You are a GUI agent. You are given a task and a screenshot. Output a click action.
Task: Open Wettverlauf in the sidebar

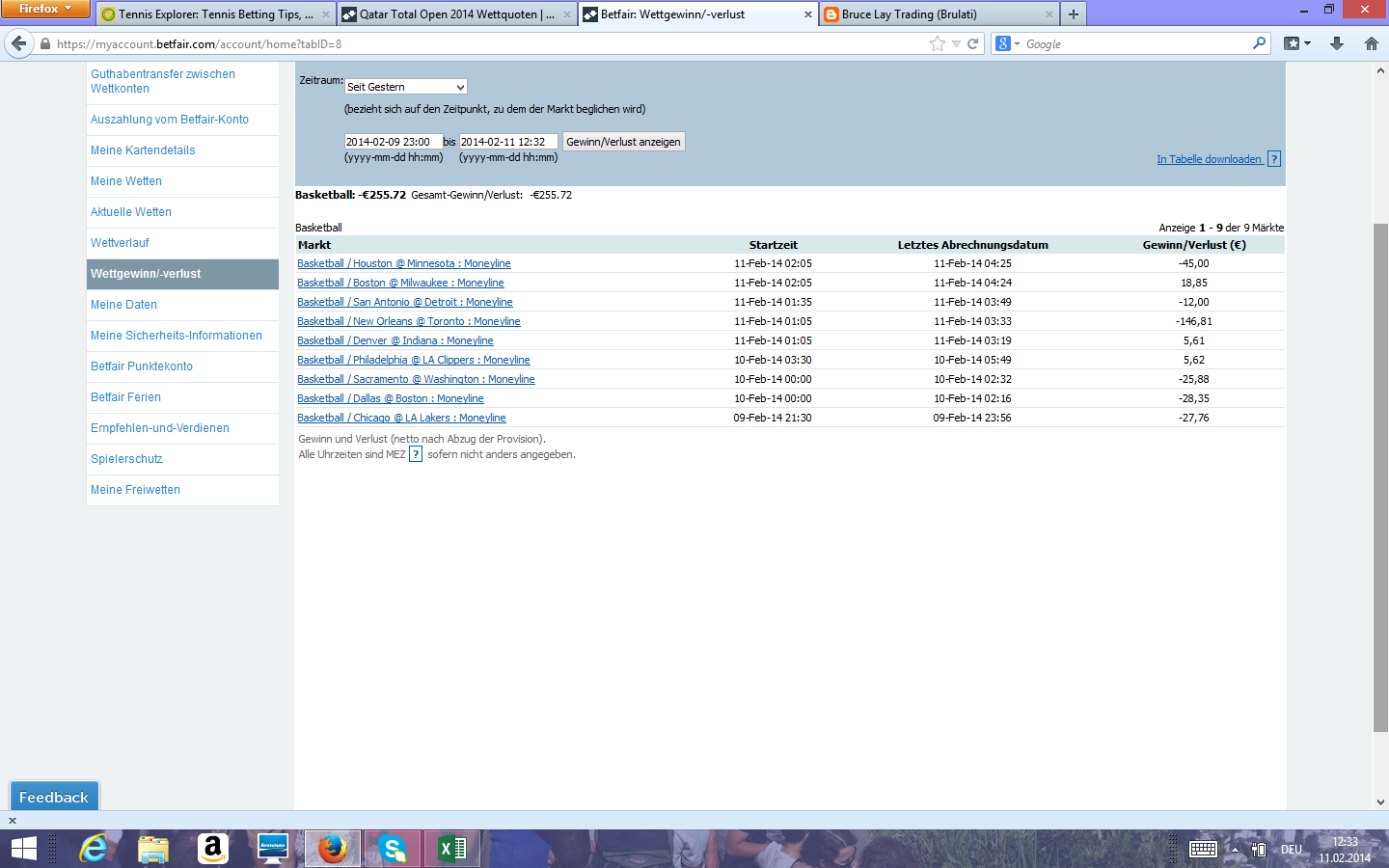[x=120, y=243]
